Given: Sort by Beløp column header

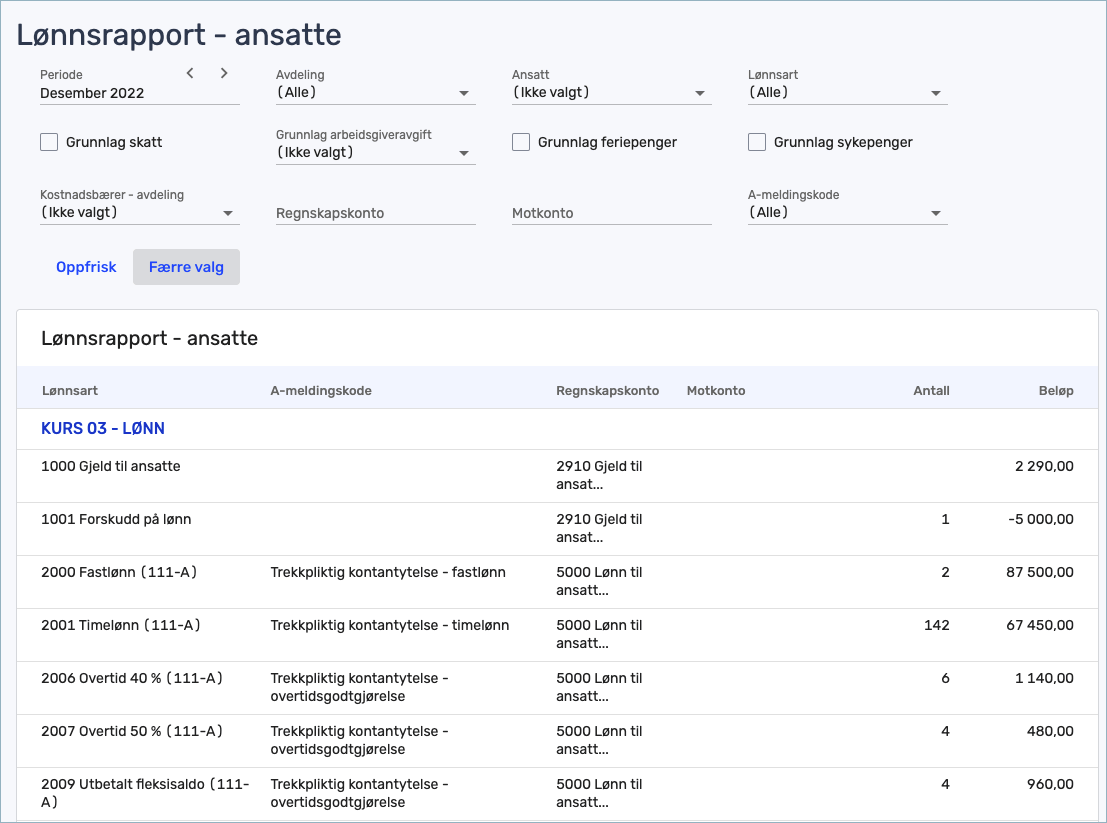Looking at the screenshot, I should click(1055, 391).
